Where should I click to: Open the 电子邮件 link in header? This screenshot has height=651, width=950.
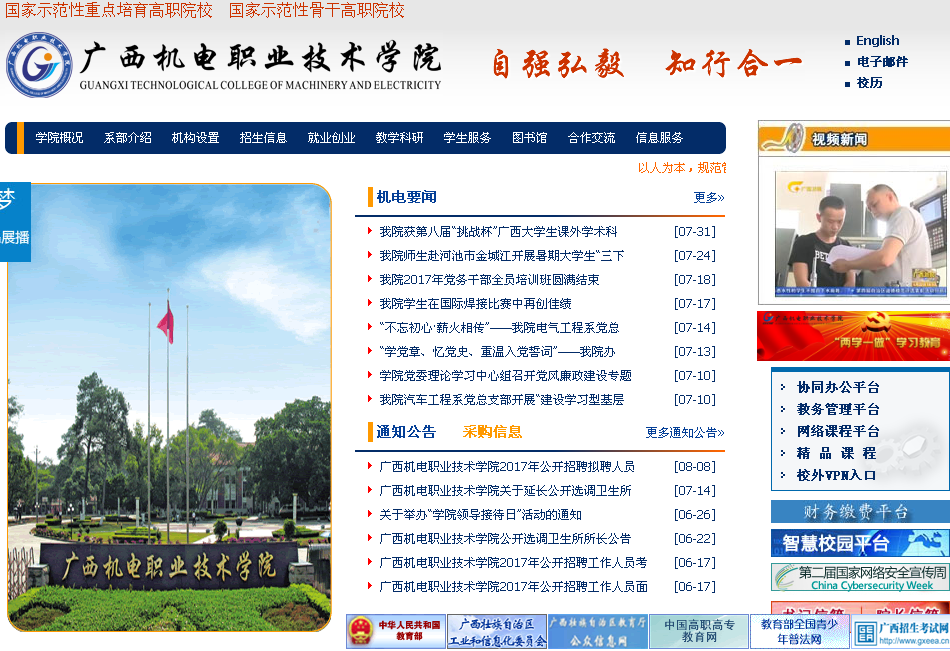click(x=882, y=62)
